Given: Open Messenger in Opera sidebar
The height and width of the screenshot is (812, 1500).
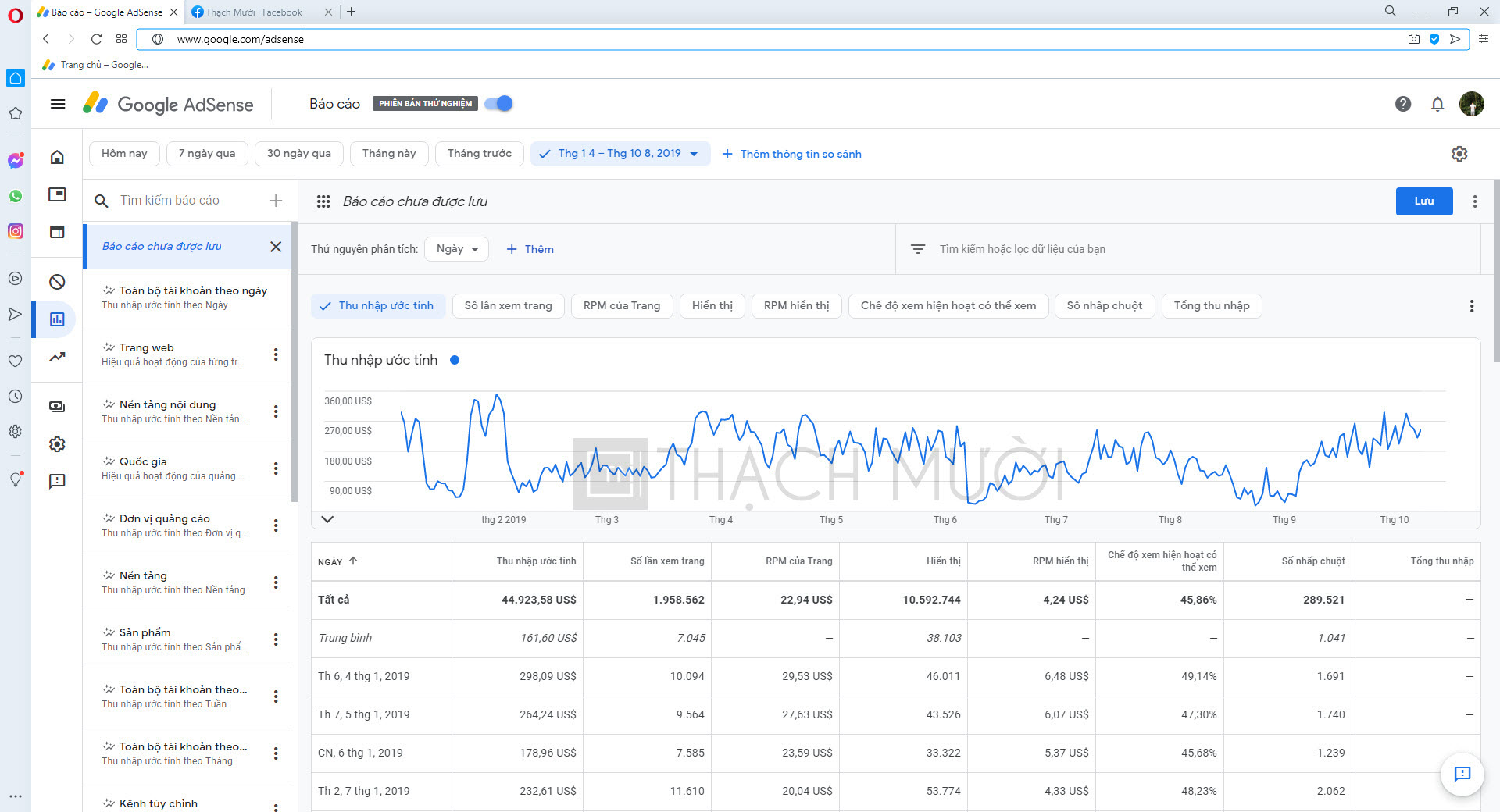Looking at the screenshot, I should pyautogui.click(x=16, y=160).
